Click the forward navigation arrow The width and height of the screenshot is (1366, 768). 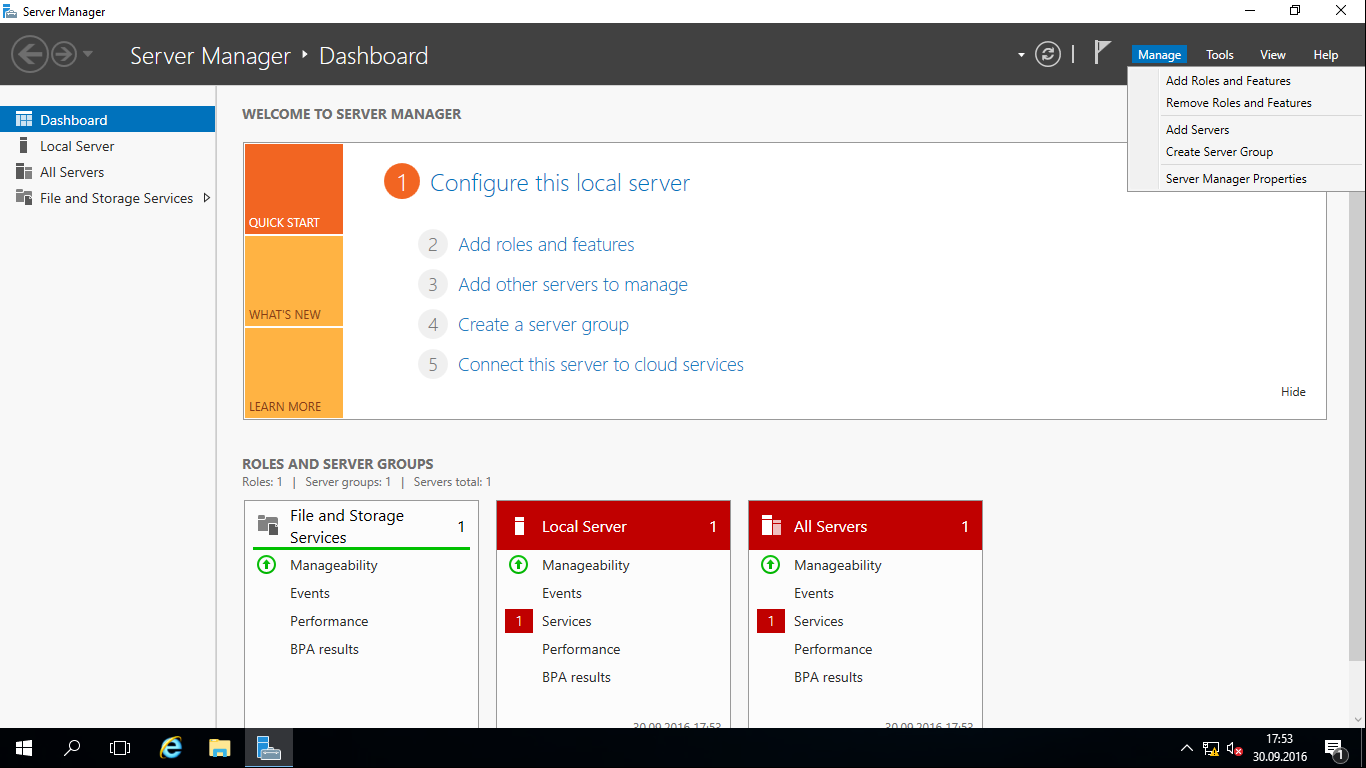[x=64, y=54]
